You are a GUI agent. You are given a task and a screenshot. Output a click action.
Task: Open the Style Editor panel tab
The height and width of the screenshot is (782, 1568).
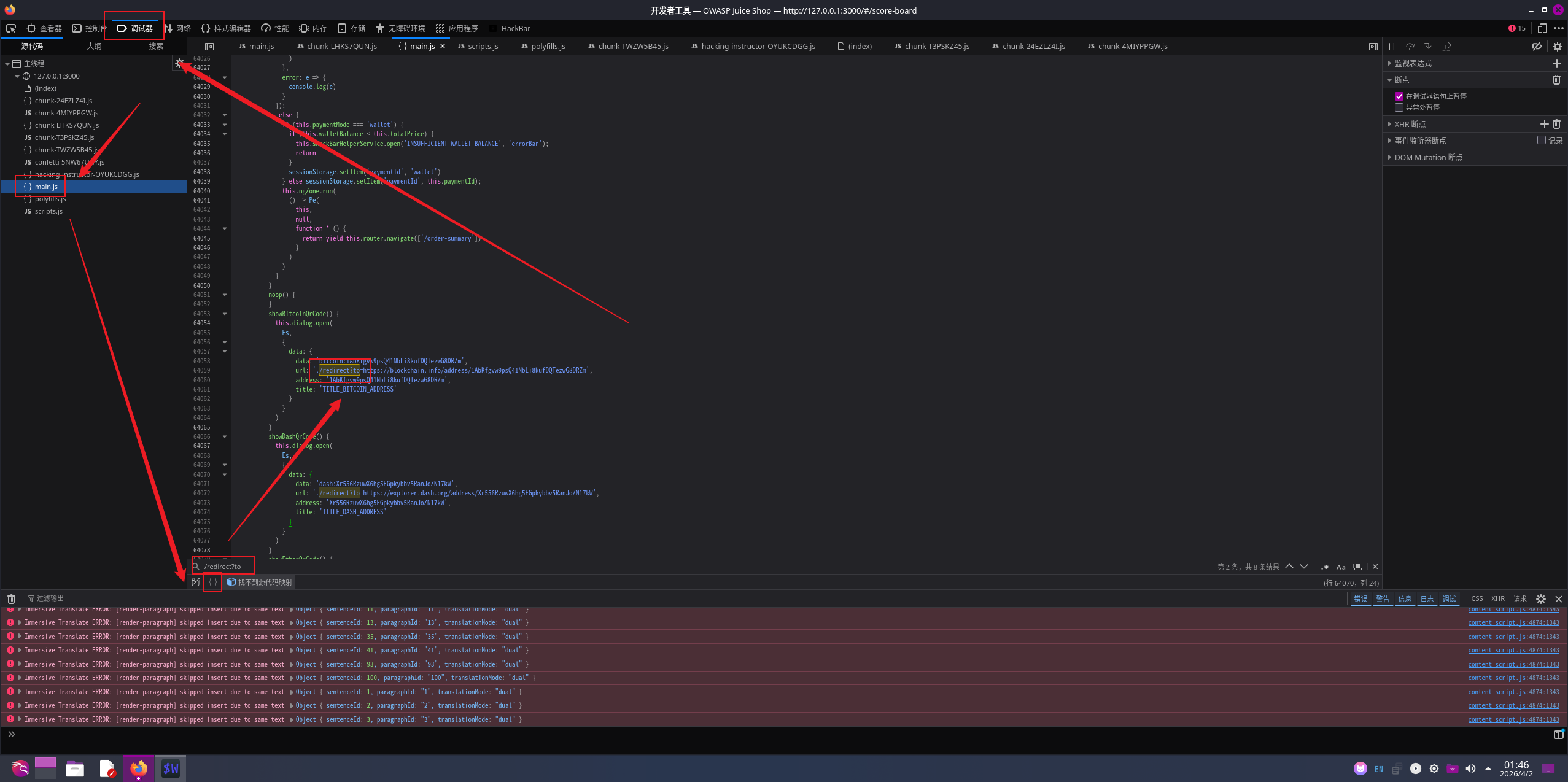coord(226,28)
